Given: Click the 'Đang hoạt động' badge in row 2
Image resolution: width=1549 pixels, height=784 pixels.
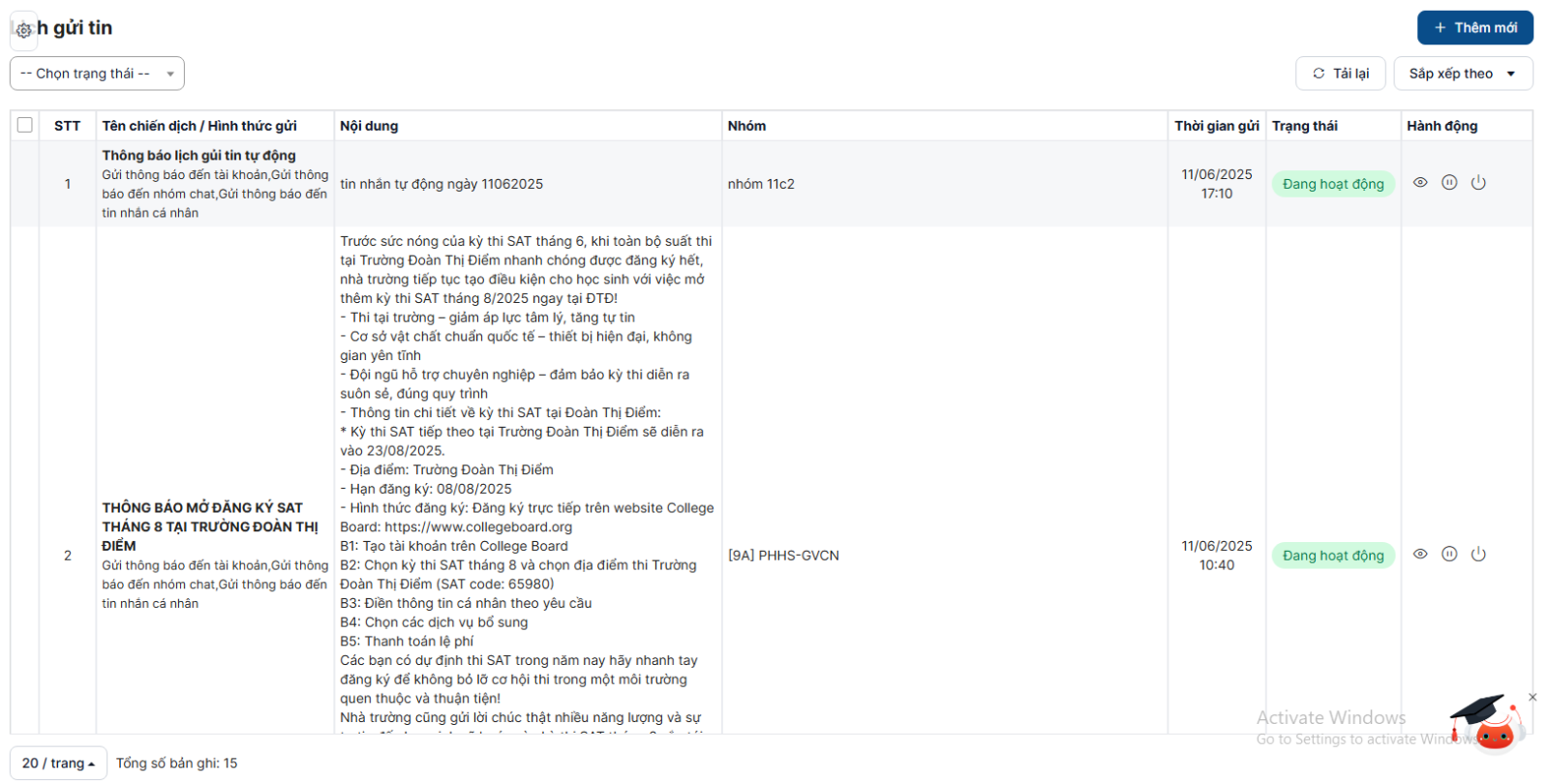Looking at the screenshot, I should tap(1332, 556).
